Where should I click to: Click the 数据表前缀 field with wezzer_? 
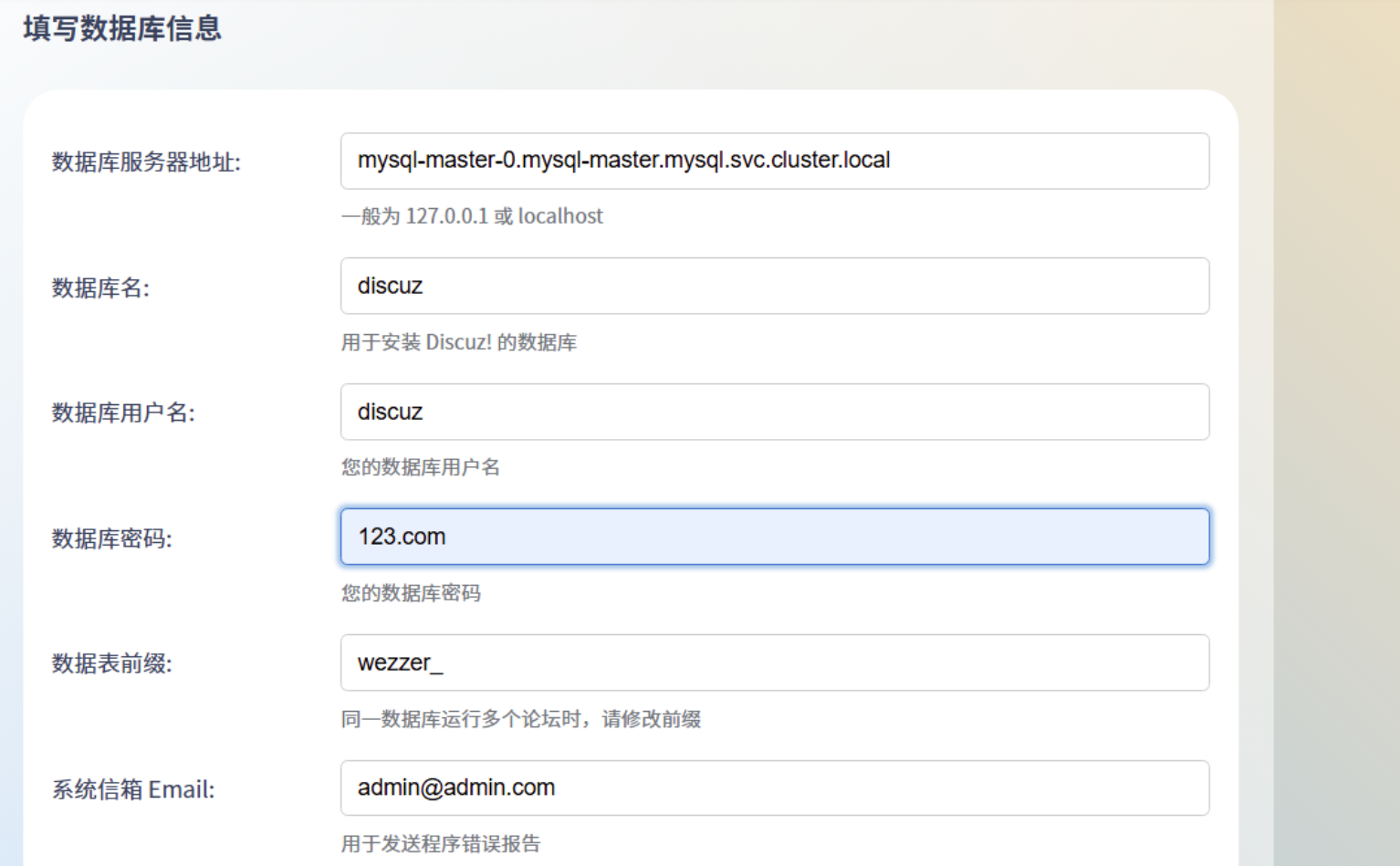tap(775, 663)
